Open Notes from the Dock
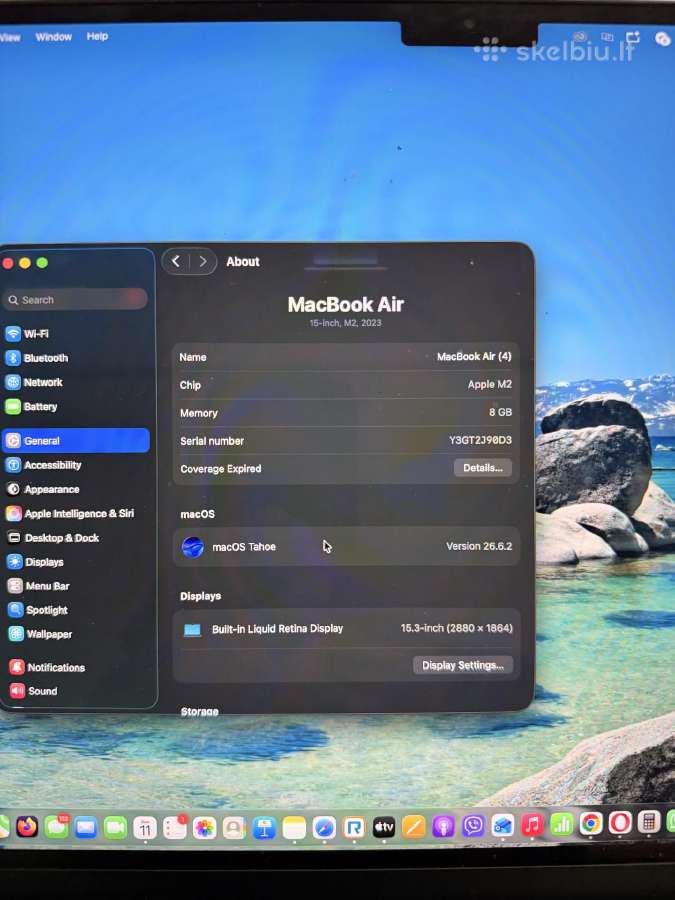 294,828
